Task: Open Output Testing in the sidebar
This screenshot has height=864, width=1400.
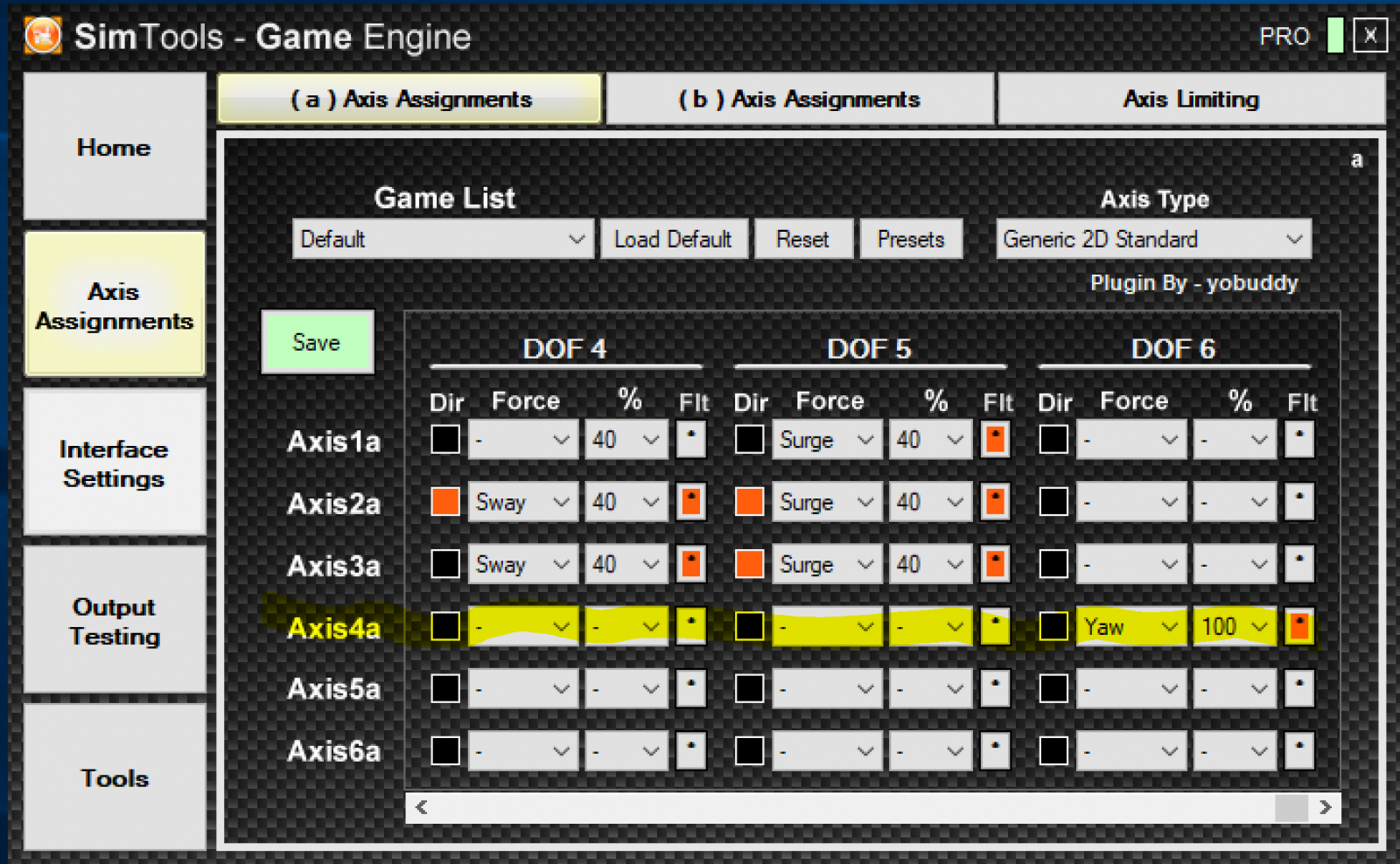Action: (x=115, y=621)
